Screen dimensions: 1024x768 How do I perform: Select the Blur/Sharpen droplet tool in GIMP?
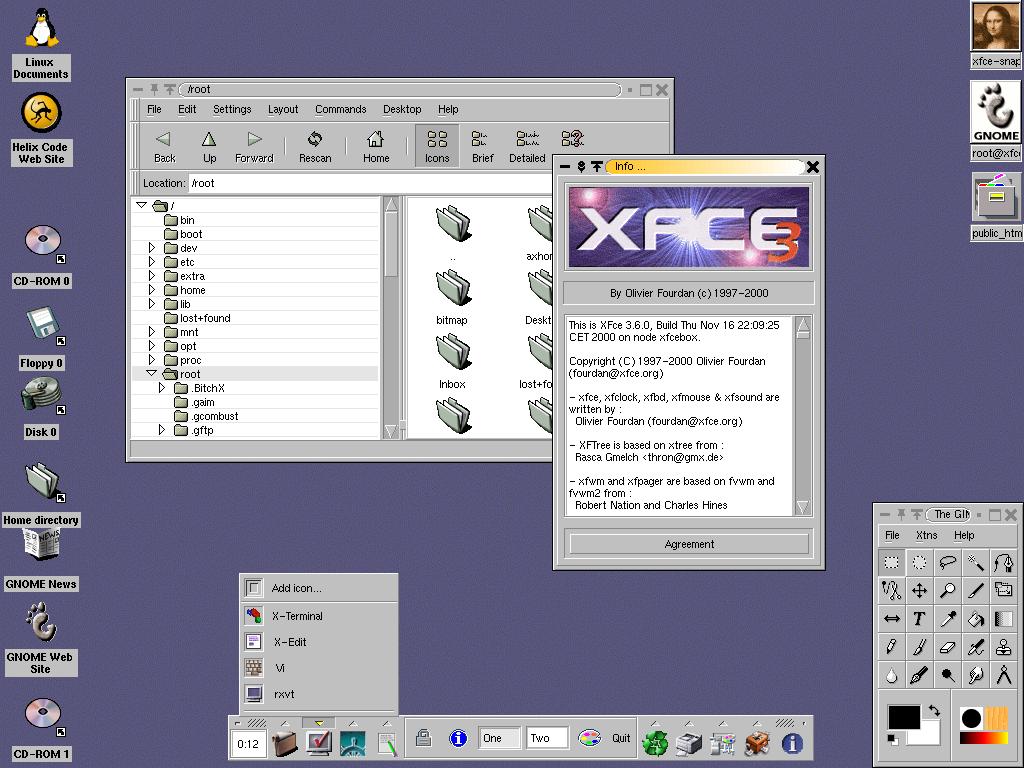[x=891, y=675]
